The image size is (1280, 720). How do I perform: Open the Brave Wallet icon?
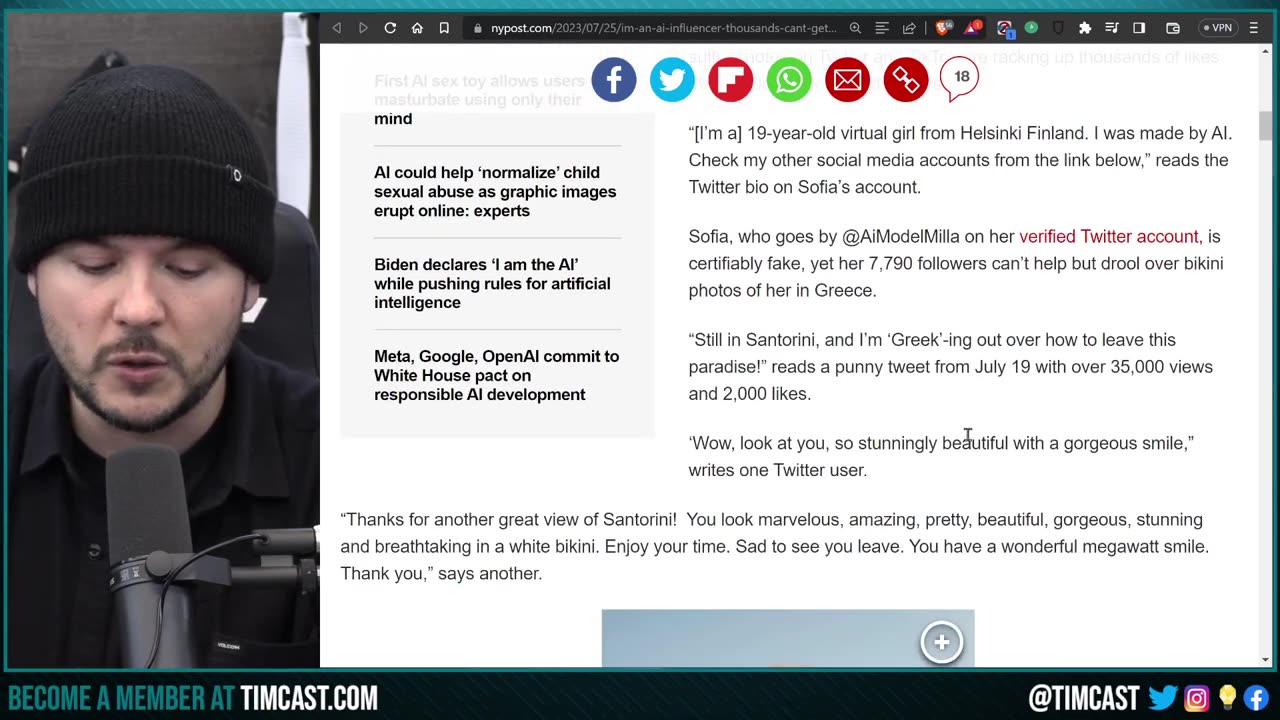(x=1173, y=28)
